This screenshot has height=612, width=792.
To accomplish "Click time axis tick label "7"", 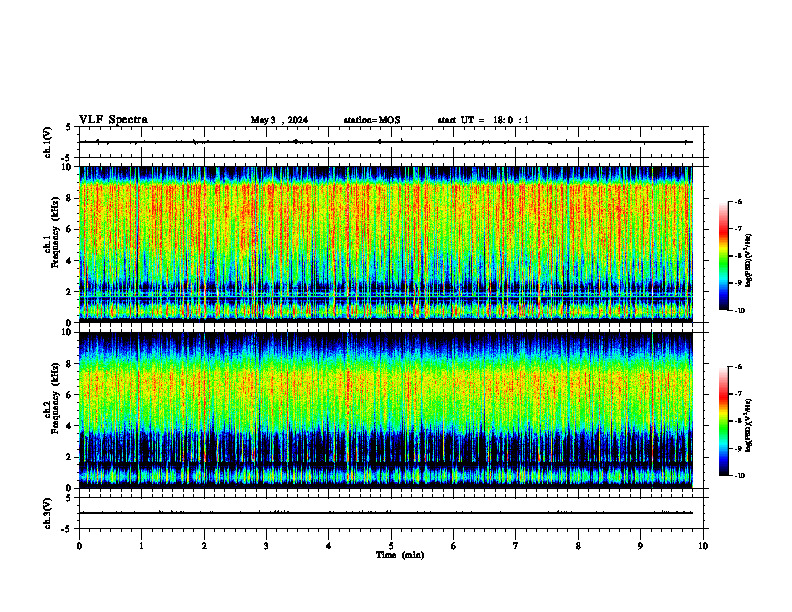I will tap(516, 546).
